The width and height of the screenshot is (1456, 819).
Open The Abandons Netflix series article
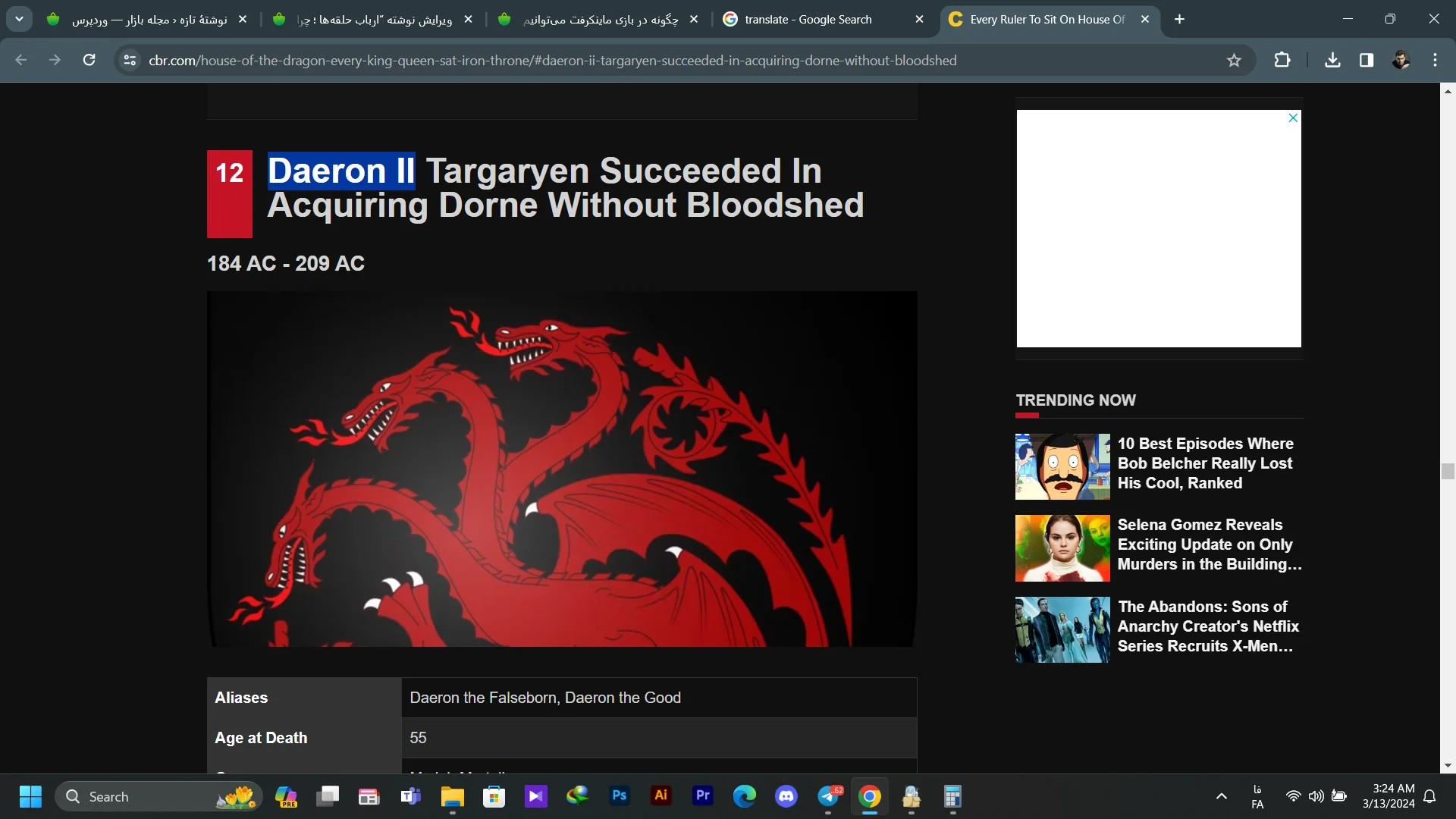[1208, 626]
